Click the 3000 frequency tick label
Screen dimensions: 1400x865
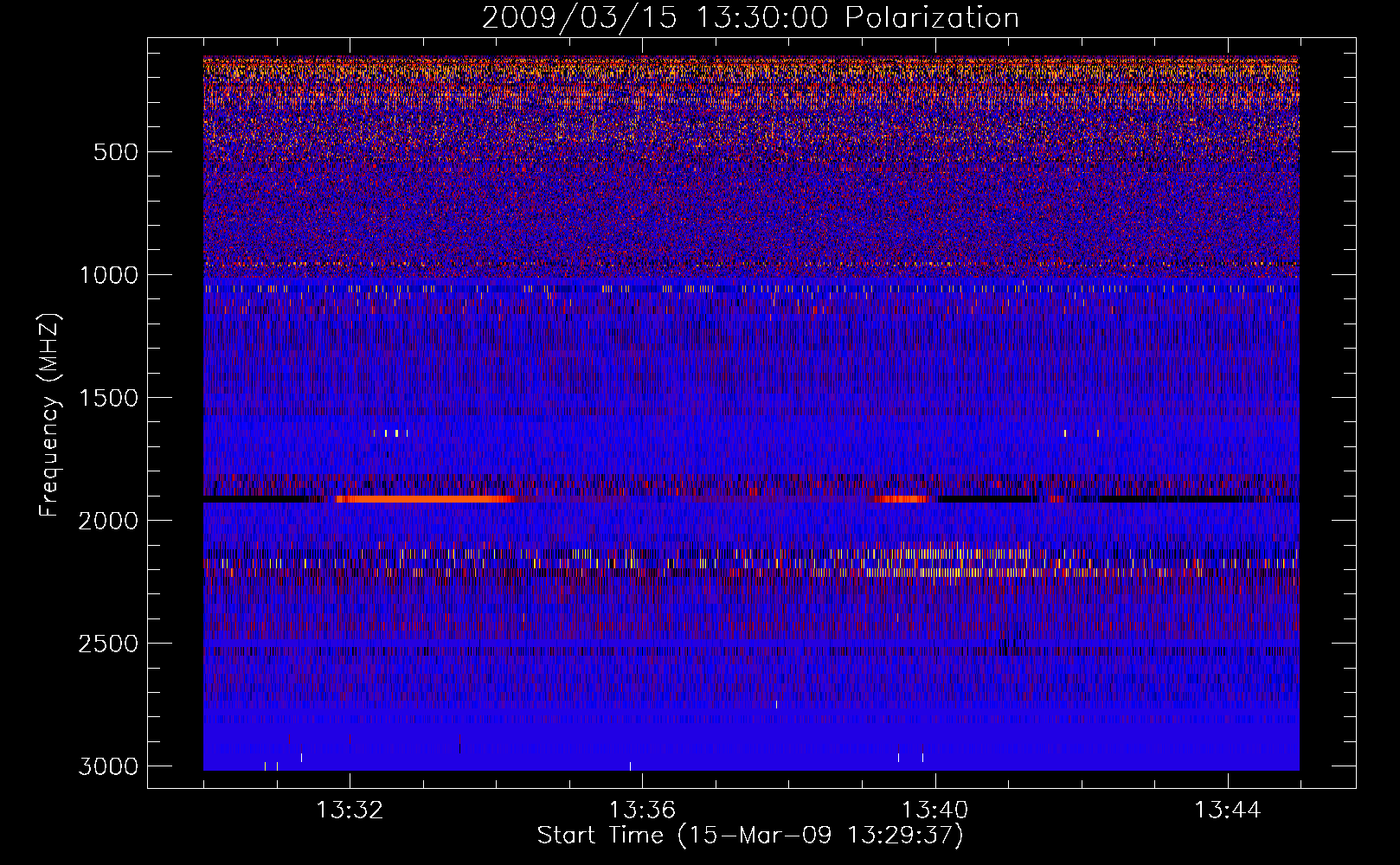pos(108,766)
